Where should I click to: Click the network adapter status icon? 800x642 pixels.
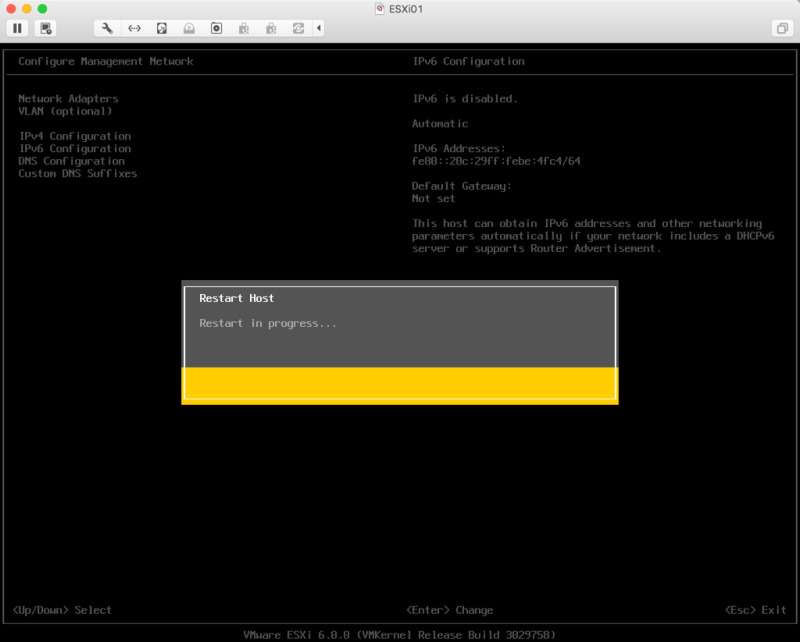134,28
